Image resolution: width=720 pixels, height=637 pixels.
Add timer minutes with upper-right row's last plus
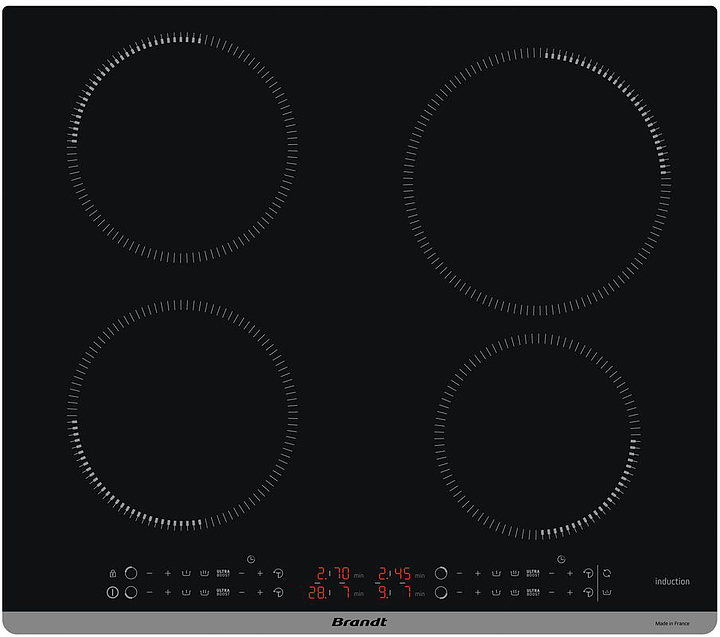tap(570, 573)
